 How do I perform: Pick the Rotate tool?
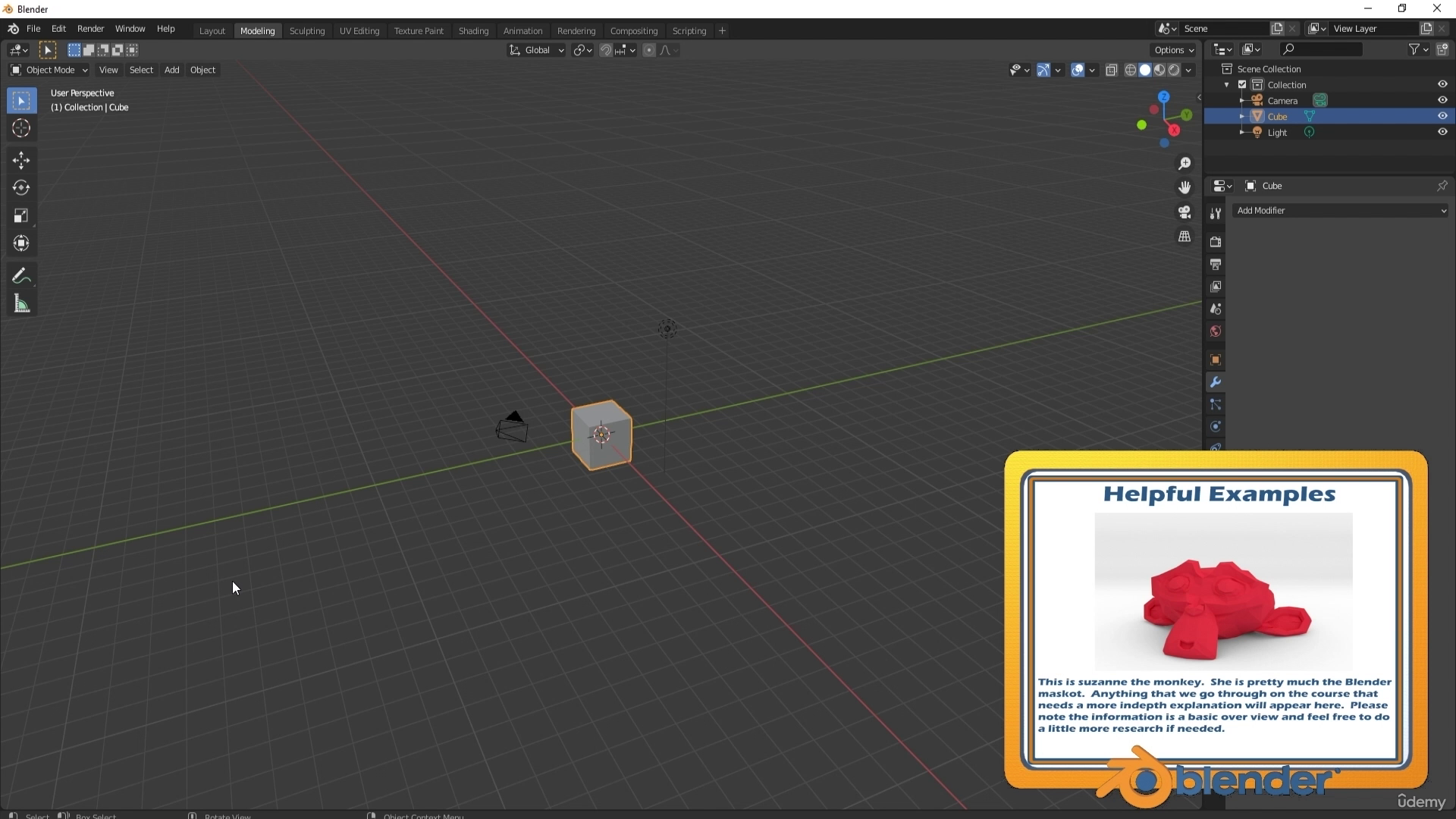21,187
